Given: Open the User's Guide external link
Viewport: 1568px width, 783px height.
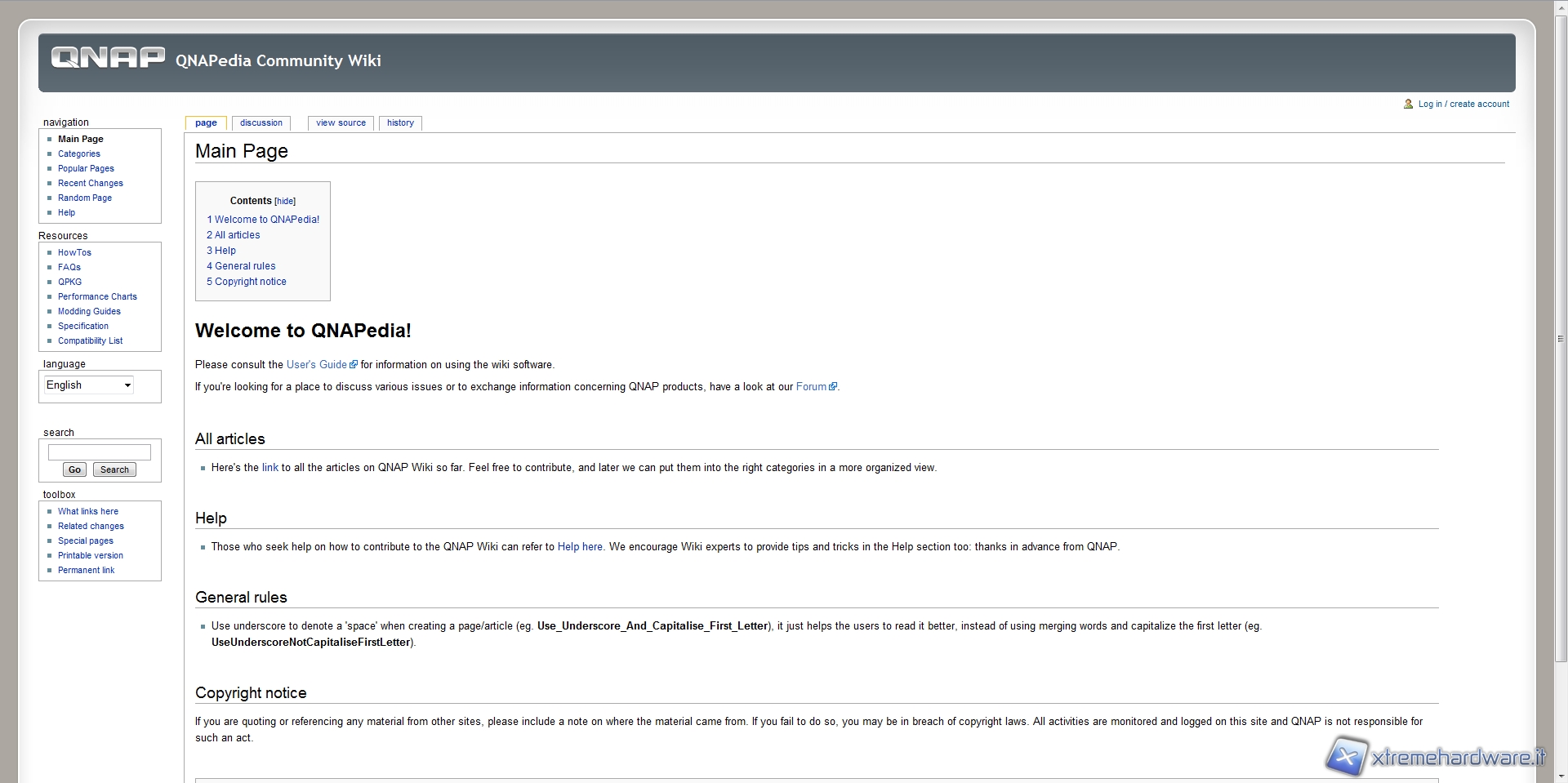Looking at the screenshot, I should (x=317, y=365).
